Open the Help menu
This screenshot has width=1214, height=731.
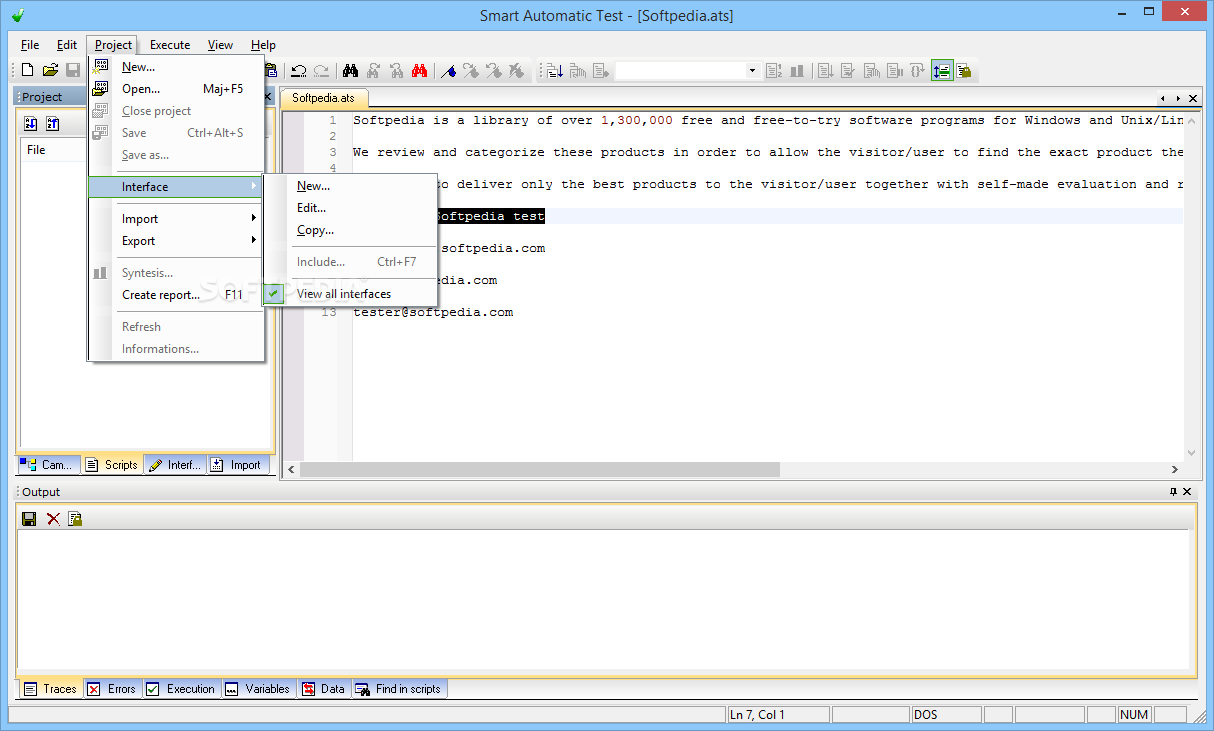tap(263, 45)
